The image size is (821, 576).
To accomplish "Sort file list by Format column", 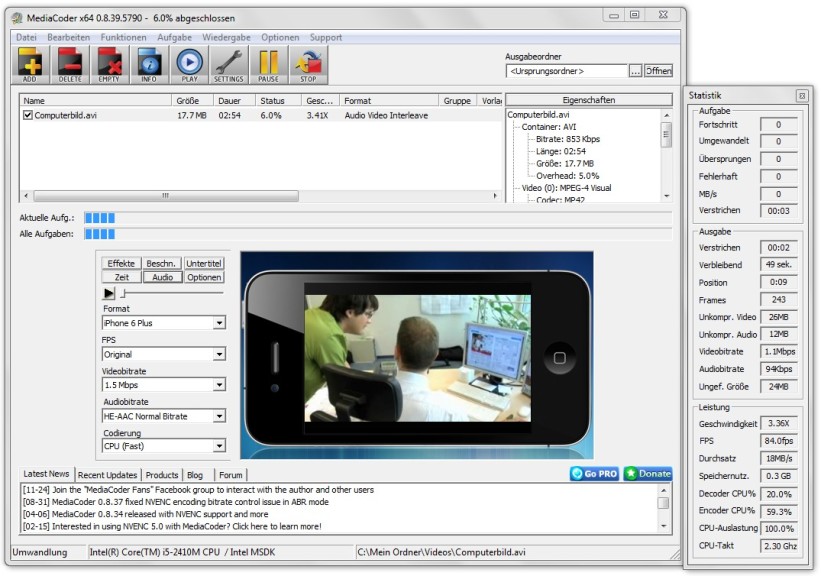I will pos(389,101).
